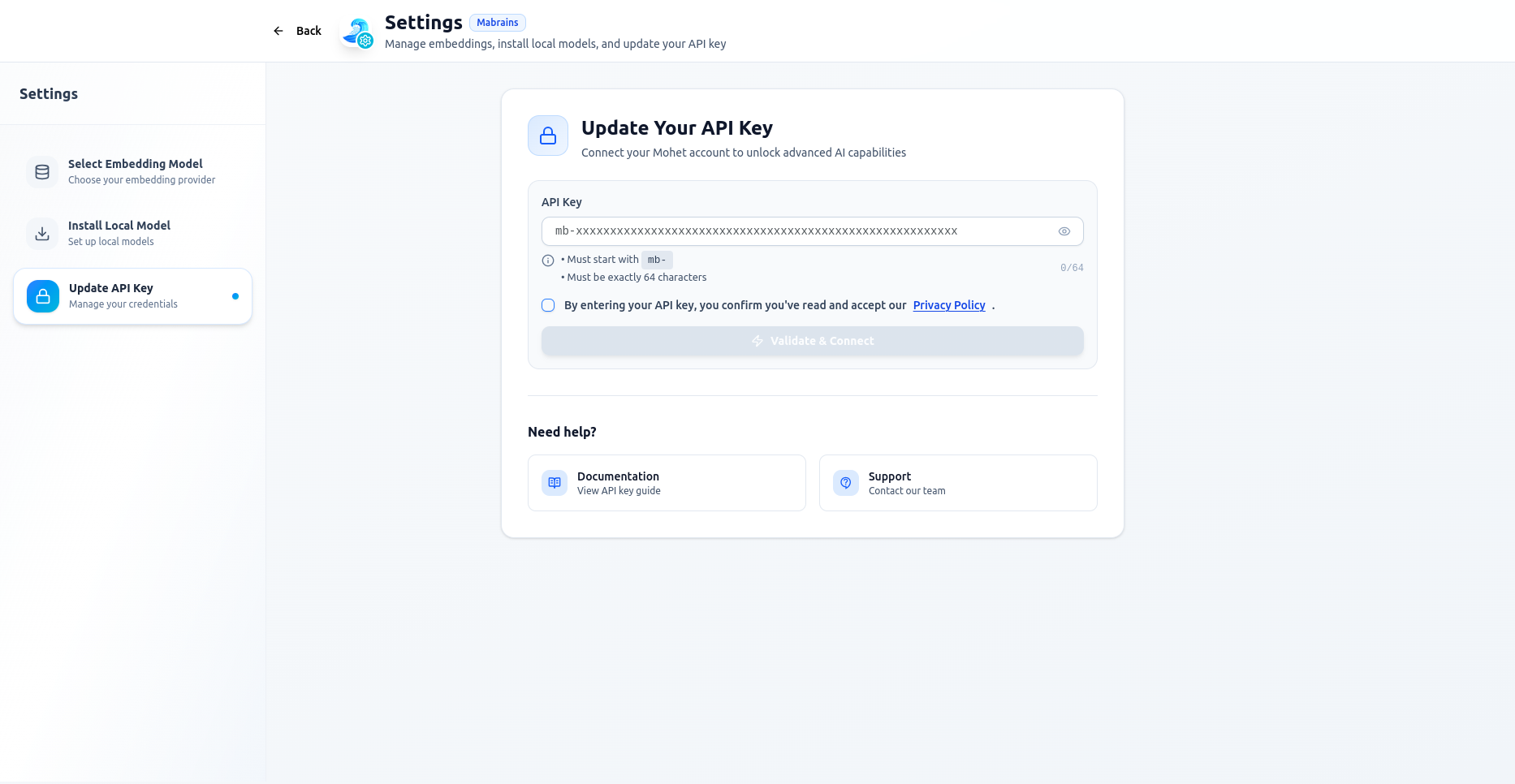Click the info icon near the API key rules
This screenshot has width=1515, height=784.
point(547,261)
